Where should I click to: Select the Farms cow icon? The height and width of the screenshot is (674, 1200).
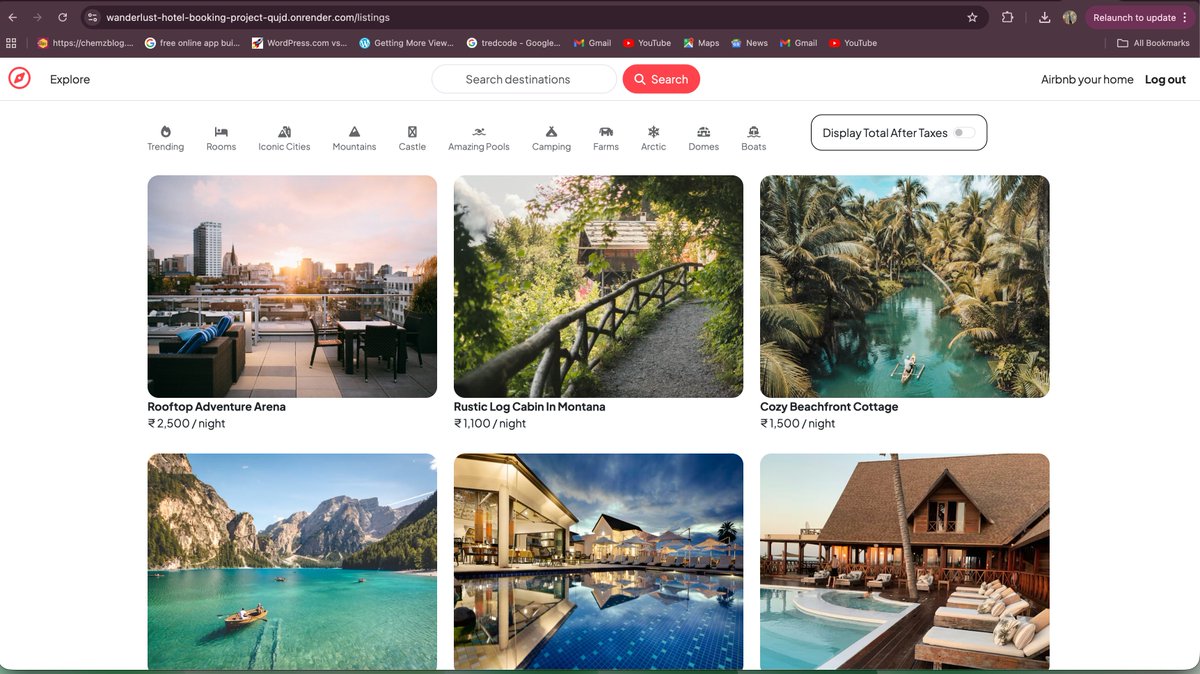(x=606, y=131)
